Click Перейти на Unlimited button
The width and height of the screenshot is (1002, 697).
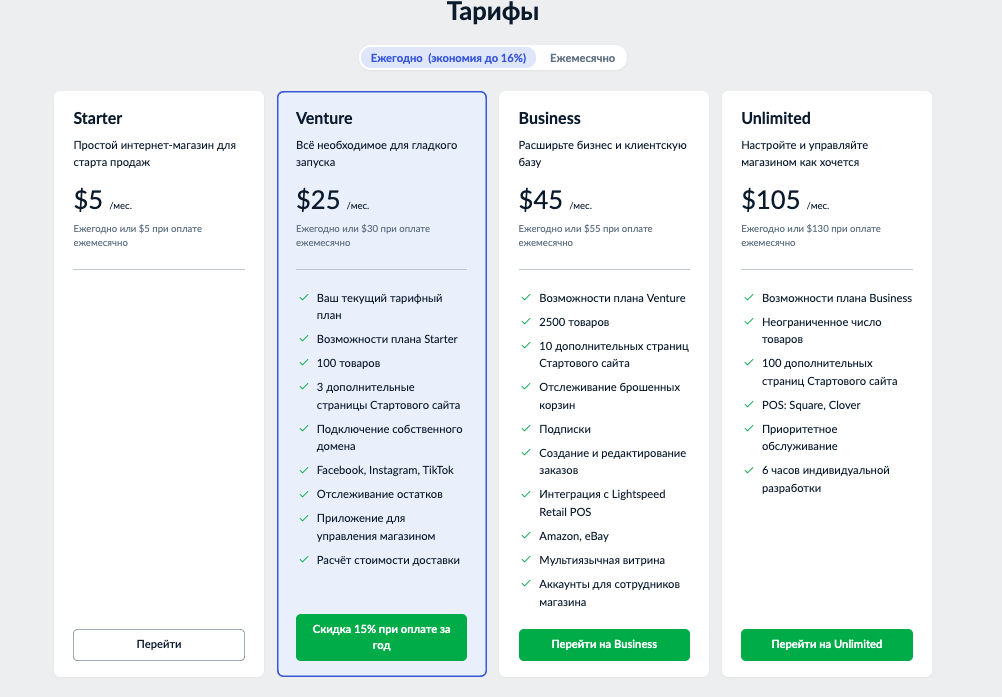point(827,645)
